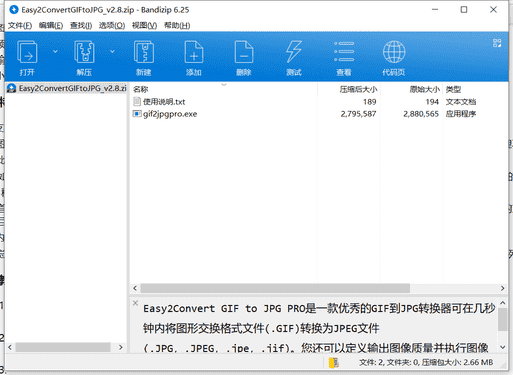The image size is (513, 375).
Task: Open the 文件(F) menu
Action: point(20,25)
